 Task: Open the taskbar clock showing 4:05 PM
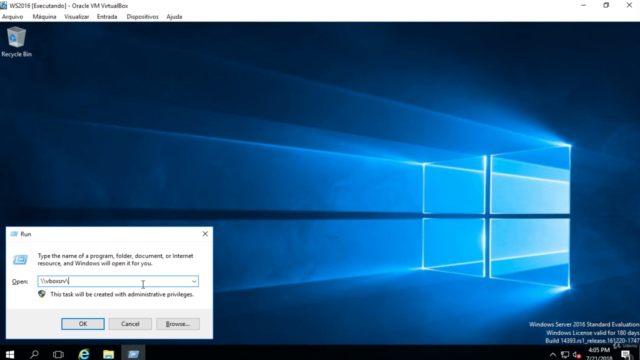(599, 354)
